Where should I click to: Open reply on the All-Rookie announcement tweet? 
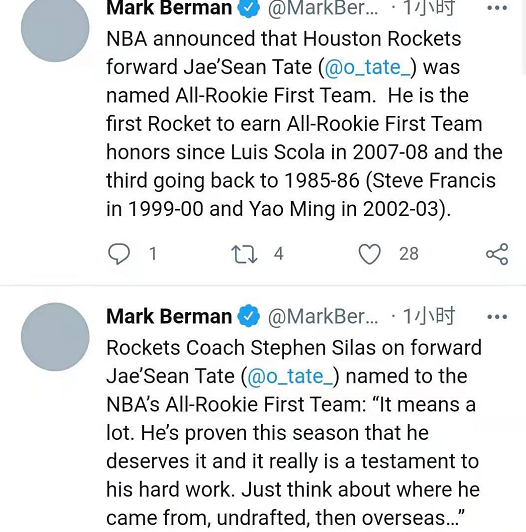click(118, 254)
